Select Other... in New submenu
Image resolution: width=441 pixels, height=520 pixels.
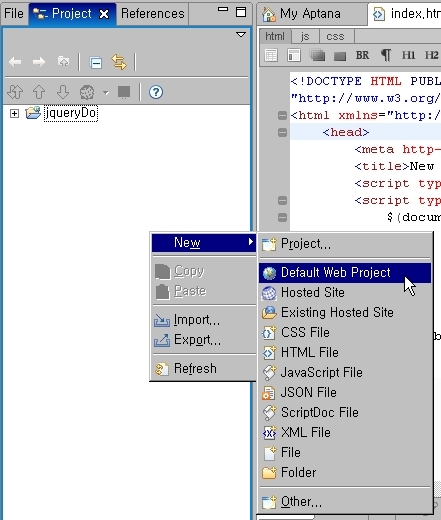[x=345, y=502]
